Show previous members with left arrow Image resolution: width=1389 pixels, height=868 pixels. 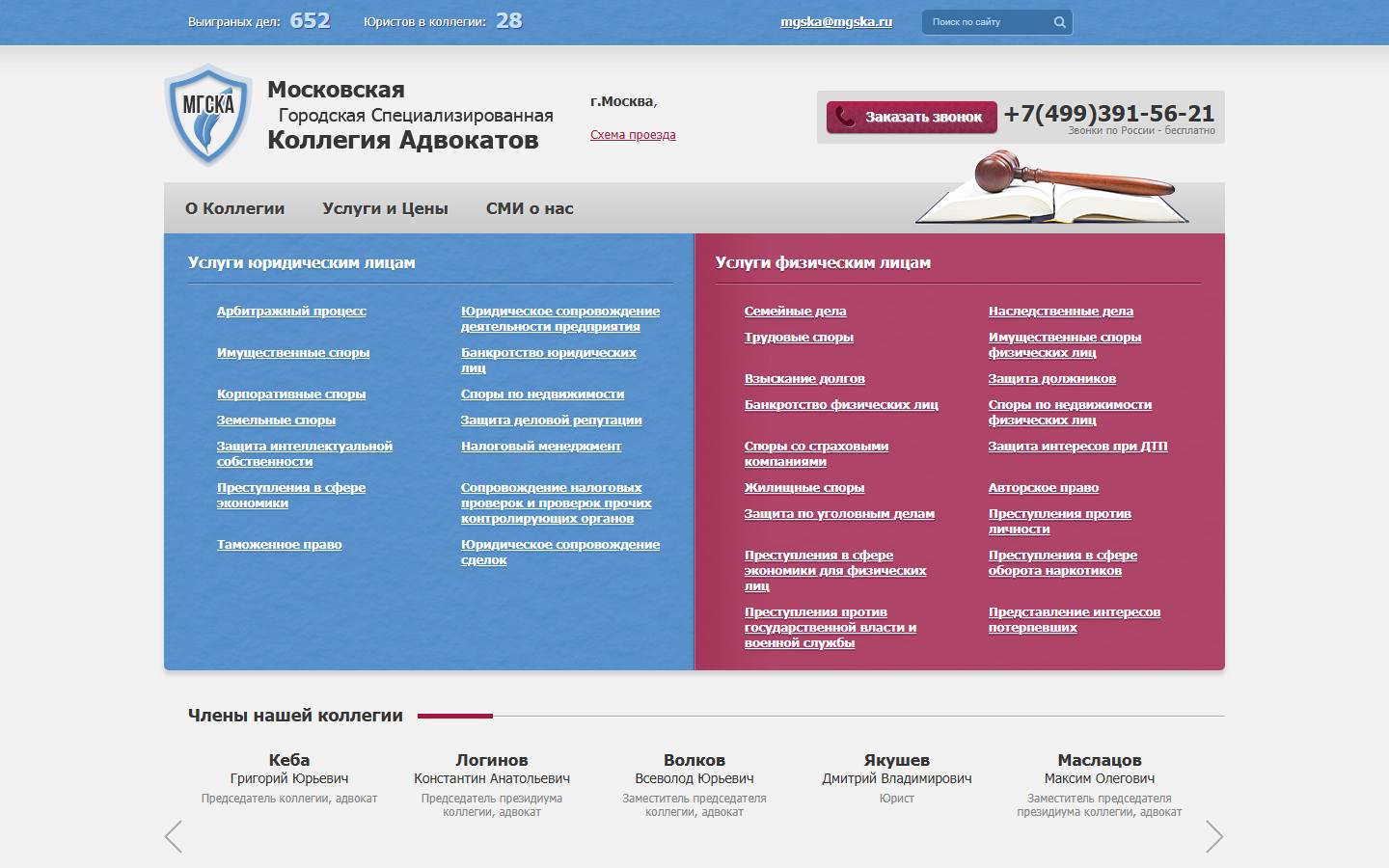click(174, 836)
